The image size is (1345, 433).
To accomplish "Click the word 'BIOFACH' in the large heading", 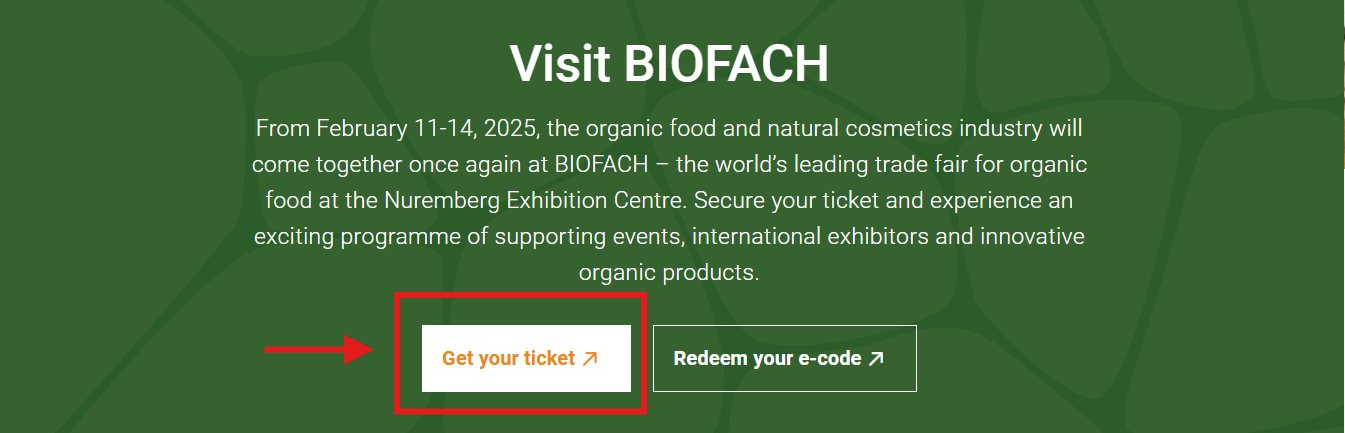I will point(727,64).
